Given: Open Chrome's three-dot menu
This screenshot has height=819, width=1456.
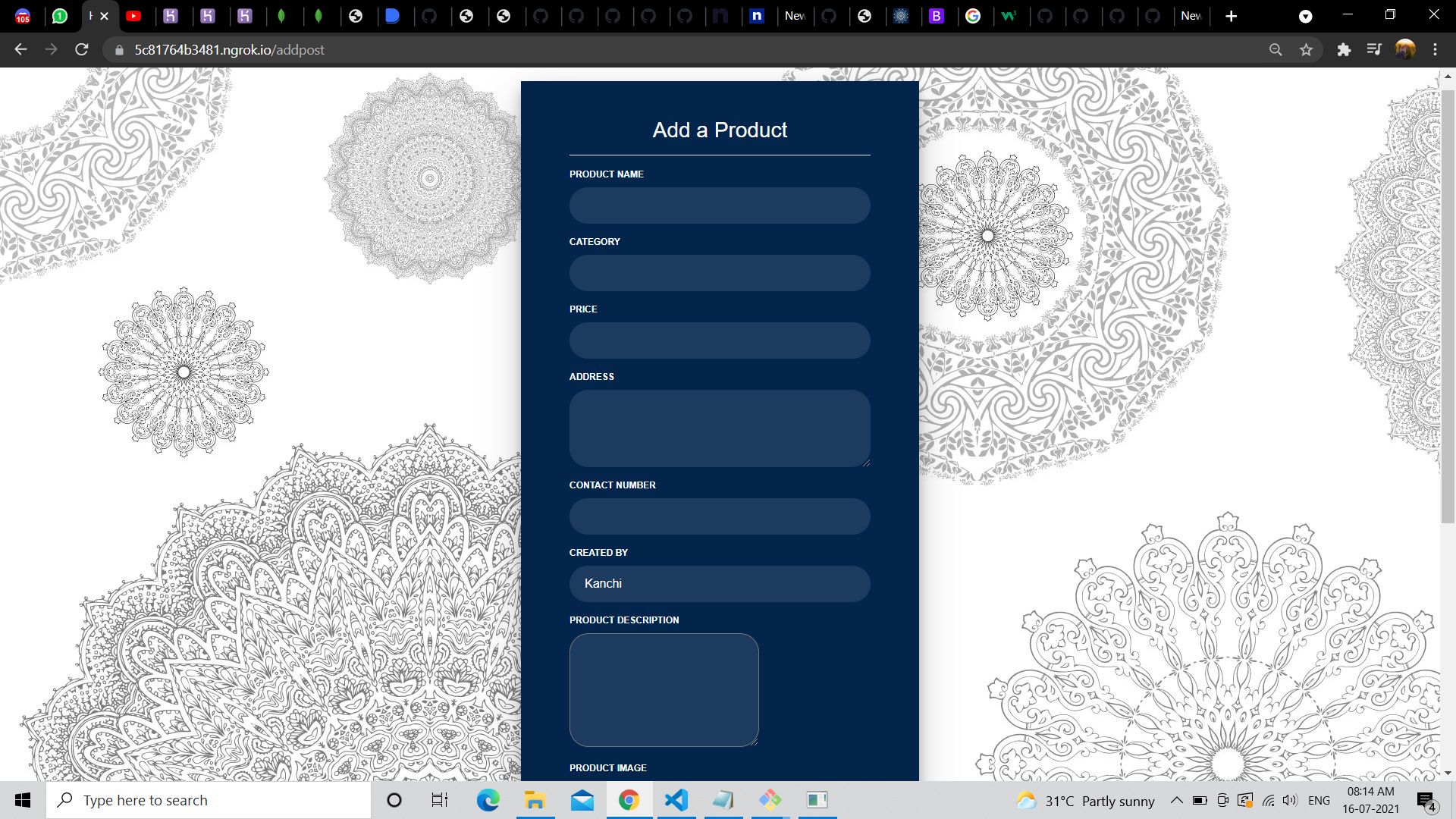Looking at the screenshot, I should click(1434, 49).
